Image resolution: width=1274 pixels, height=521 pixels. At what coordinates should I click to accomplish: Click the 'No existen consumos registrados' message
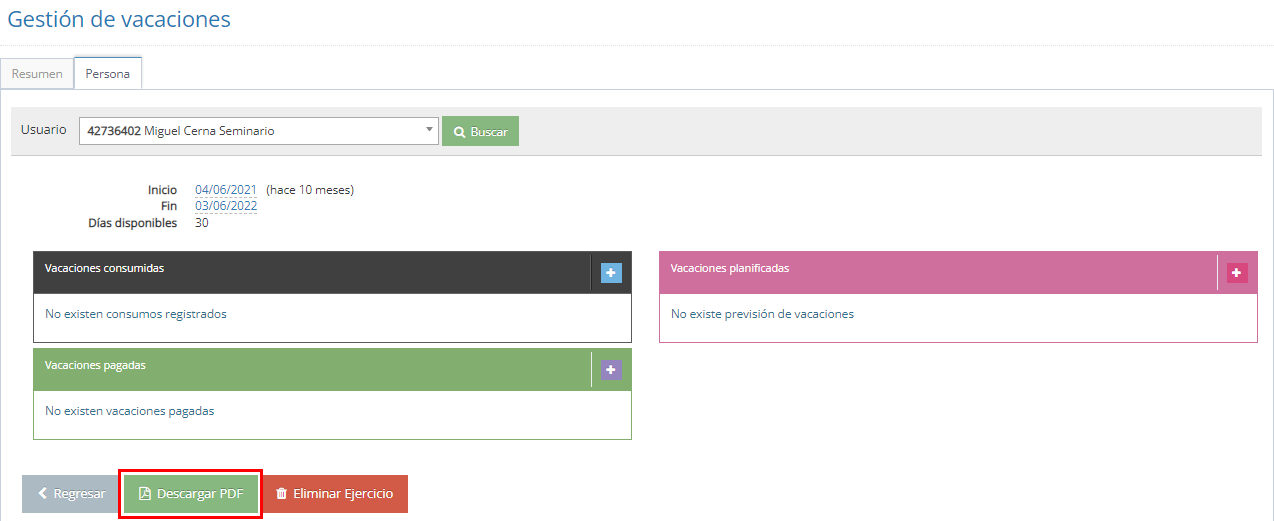point(136,314)
